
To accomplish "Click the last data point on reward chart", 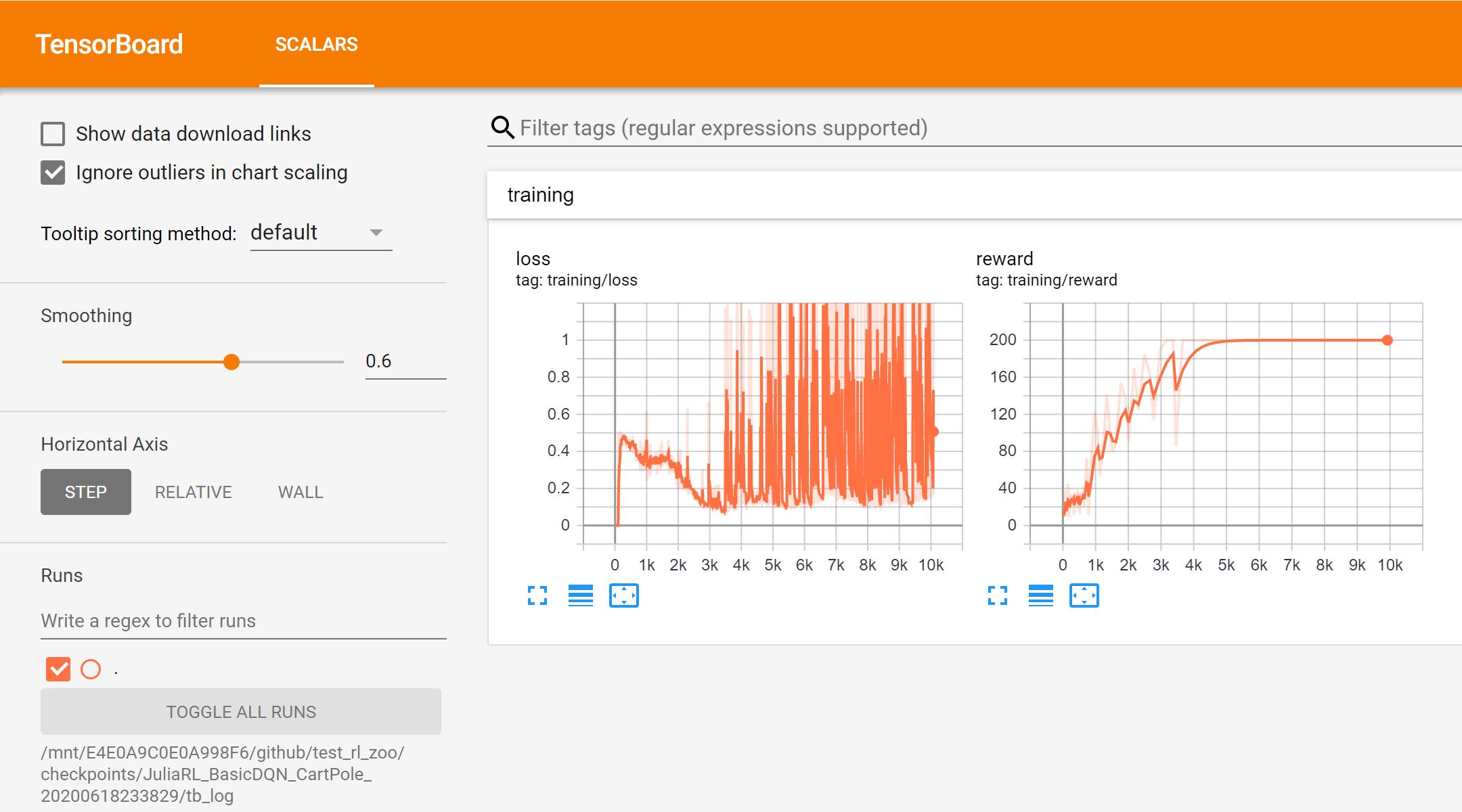I will point(1388,340).
